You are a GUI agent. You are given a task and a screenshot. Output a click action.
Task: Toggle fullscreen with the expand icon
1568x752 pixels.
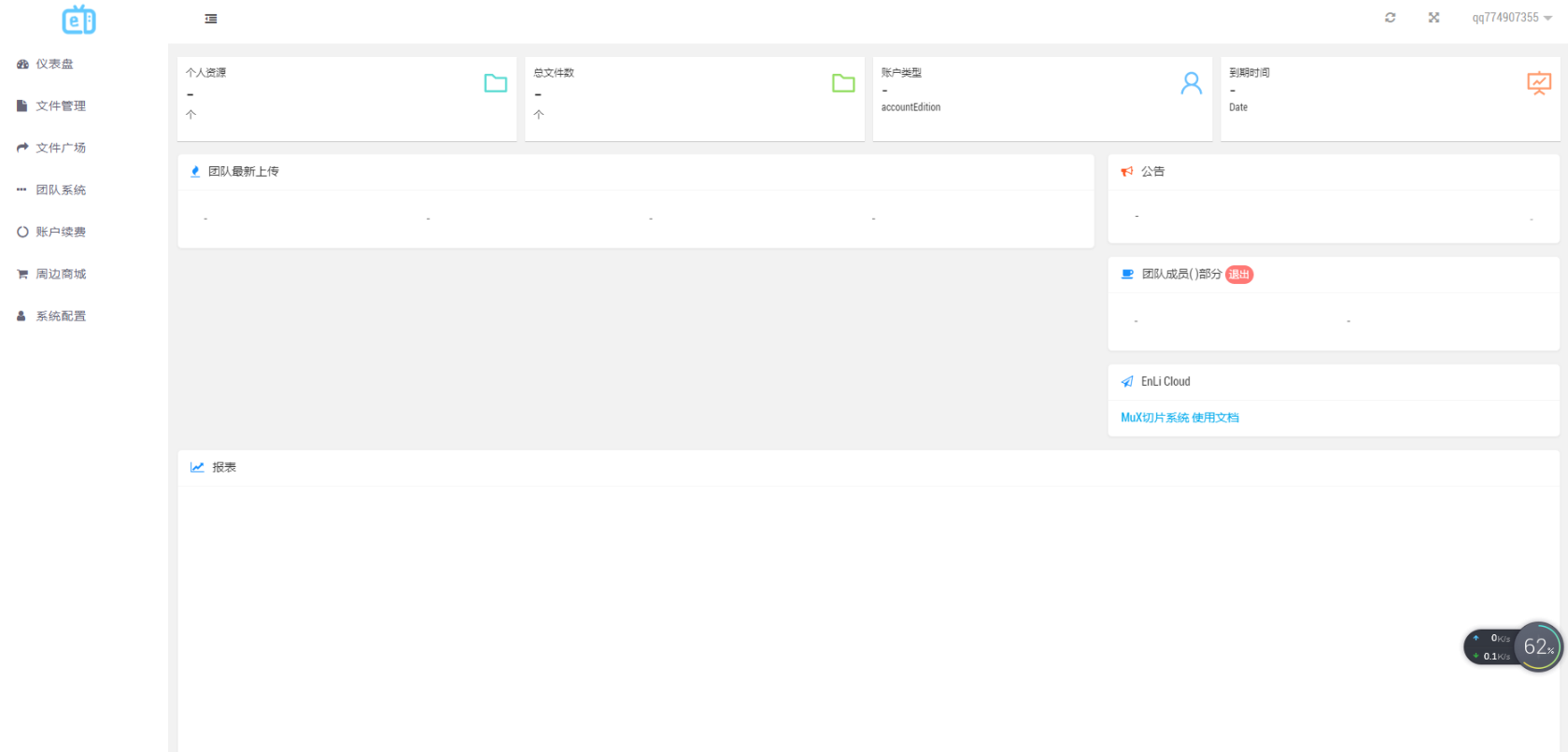click(x=1434, y=18)
